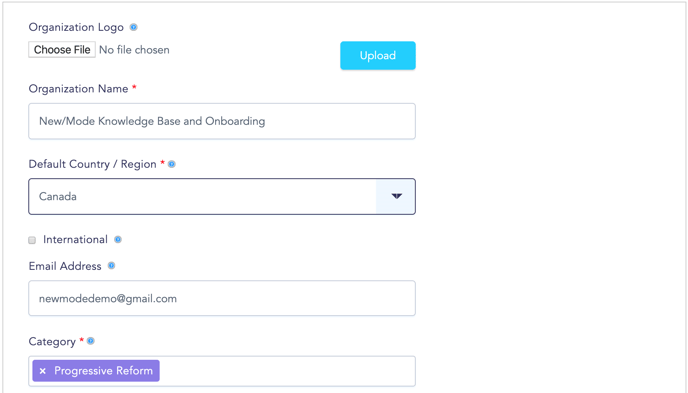Enable the International checkbox
688x393 pixels.
tap(32, 240)
